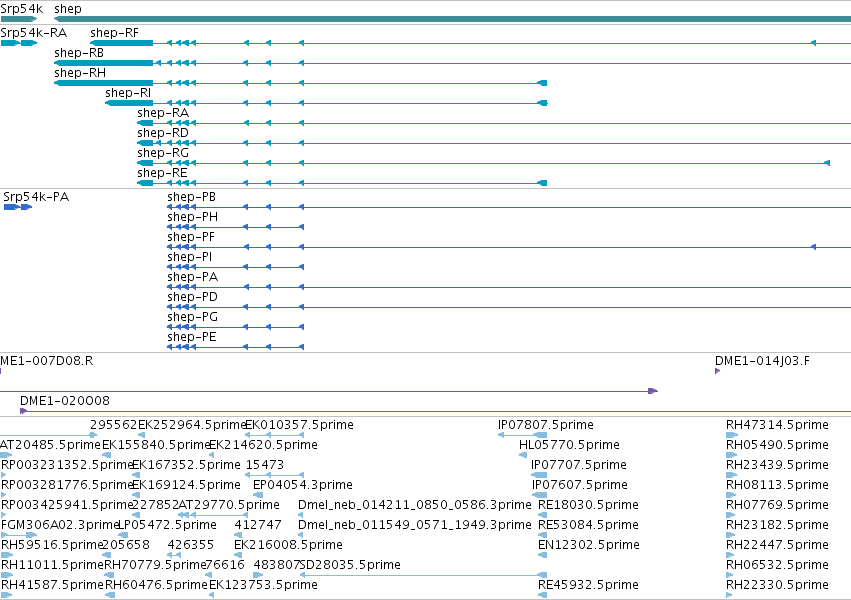Click the FGM306A02.3prime EST label
Screen dimensions: 851x600
pos(60,525)
